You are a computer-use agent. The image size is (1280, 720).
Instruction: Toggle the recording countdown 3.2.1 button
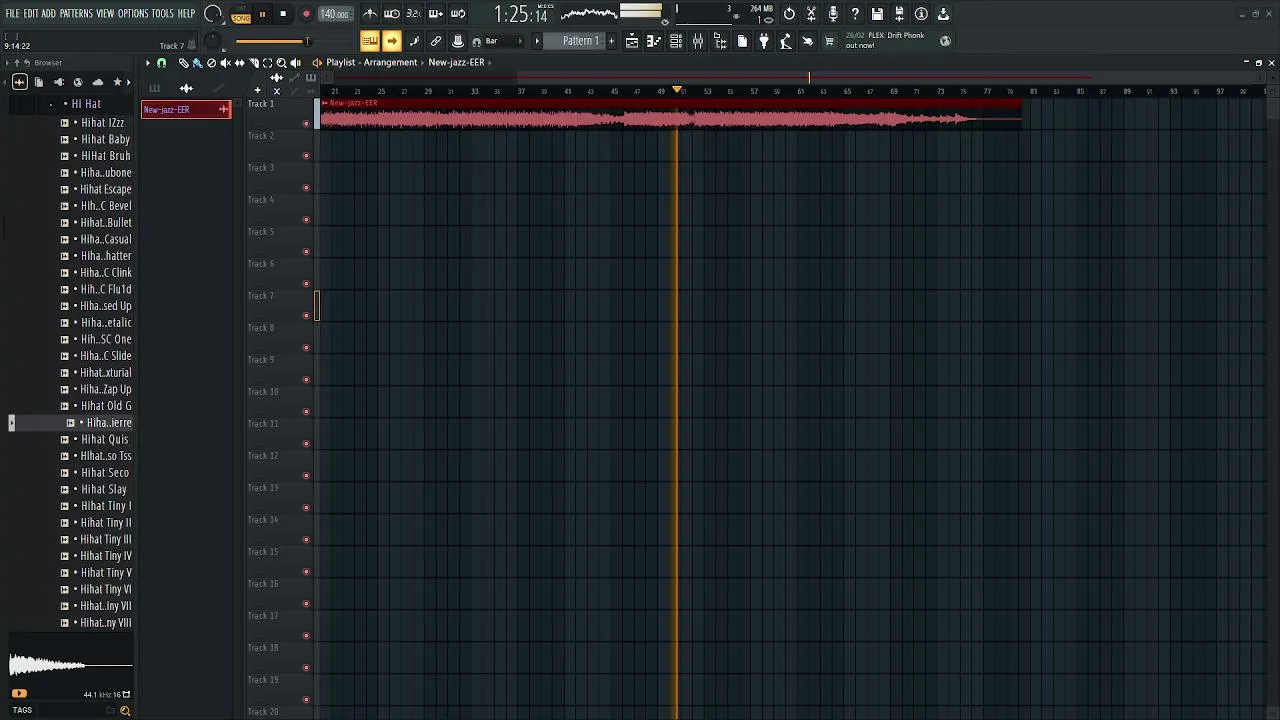[x=413, y=14]
